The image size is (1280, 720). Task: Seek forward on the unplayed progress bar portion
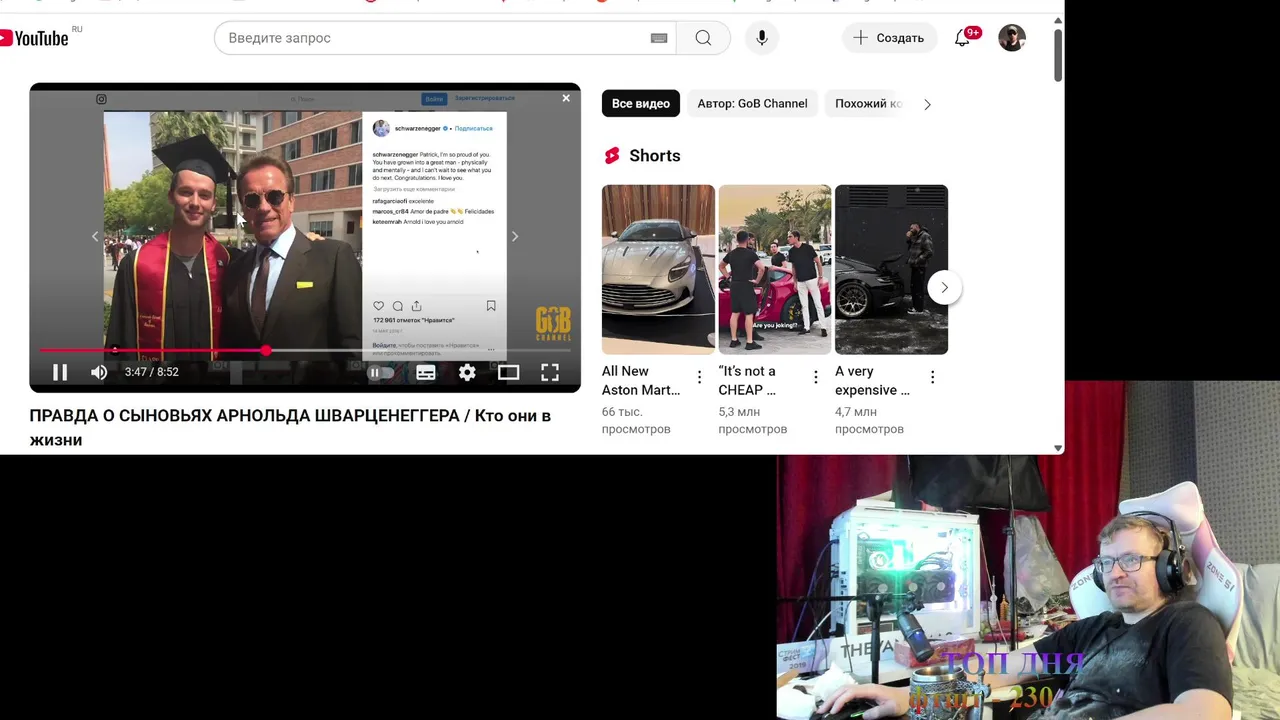(420, 350)
